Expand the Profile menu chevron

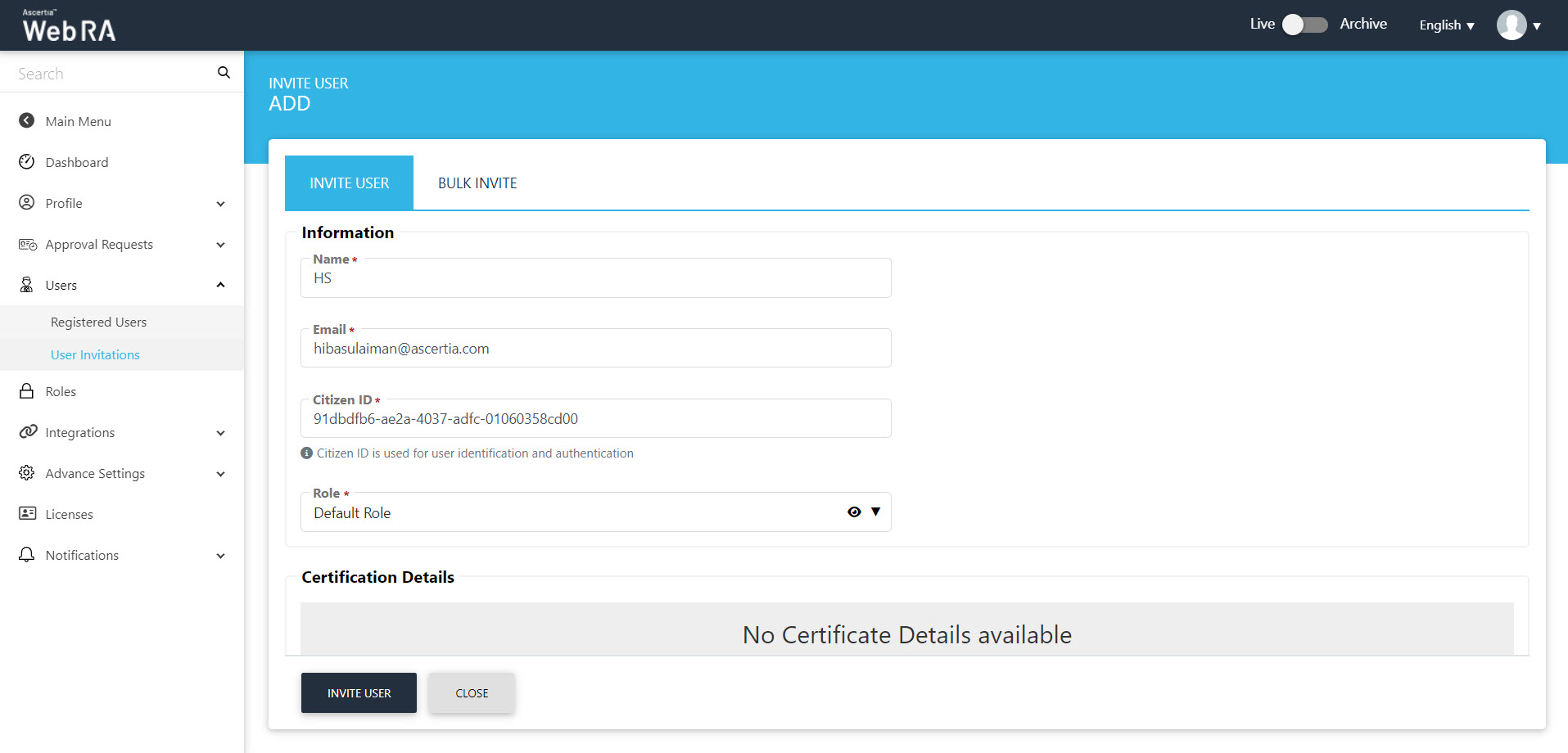click(220, 204)
